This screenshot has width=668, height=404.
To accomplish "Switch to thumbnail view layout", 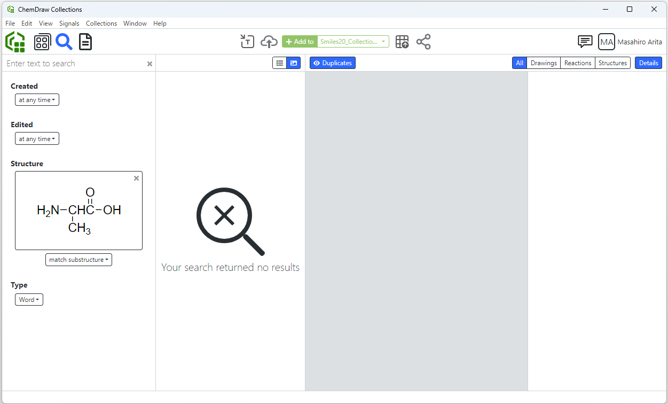I will 294,63.
